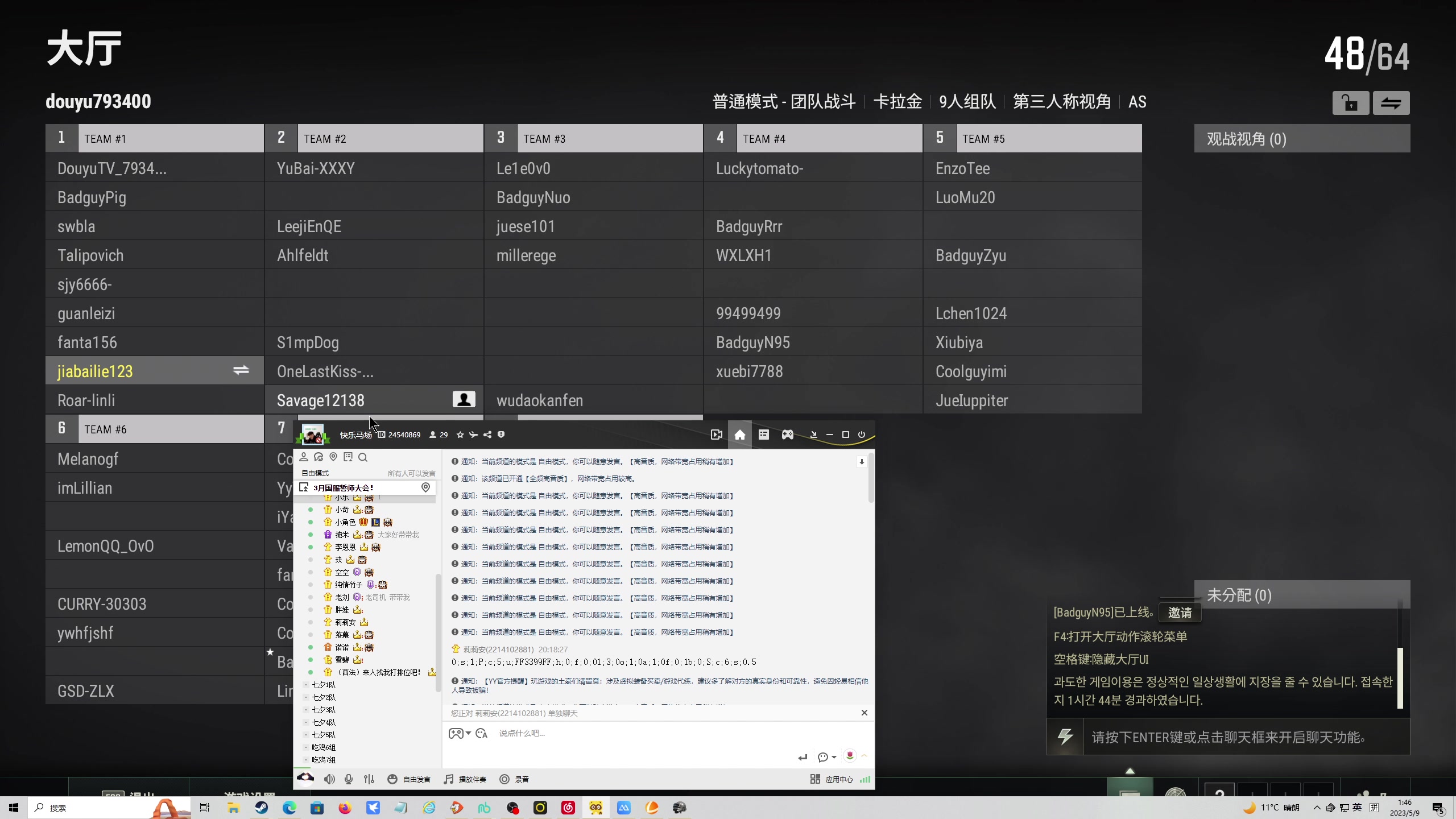Open YY video live icon
Image resolution: width=1456 pixels, height=819 pixels.
716,435
